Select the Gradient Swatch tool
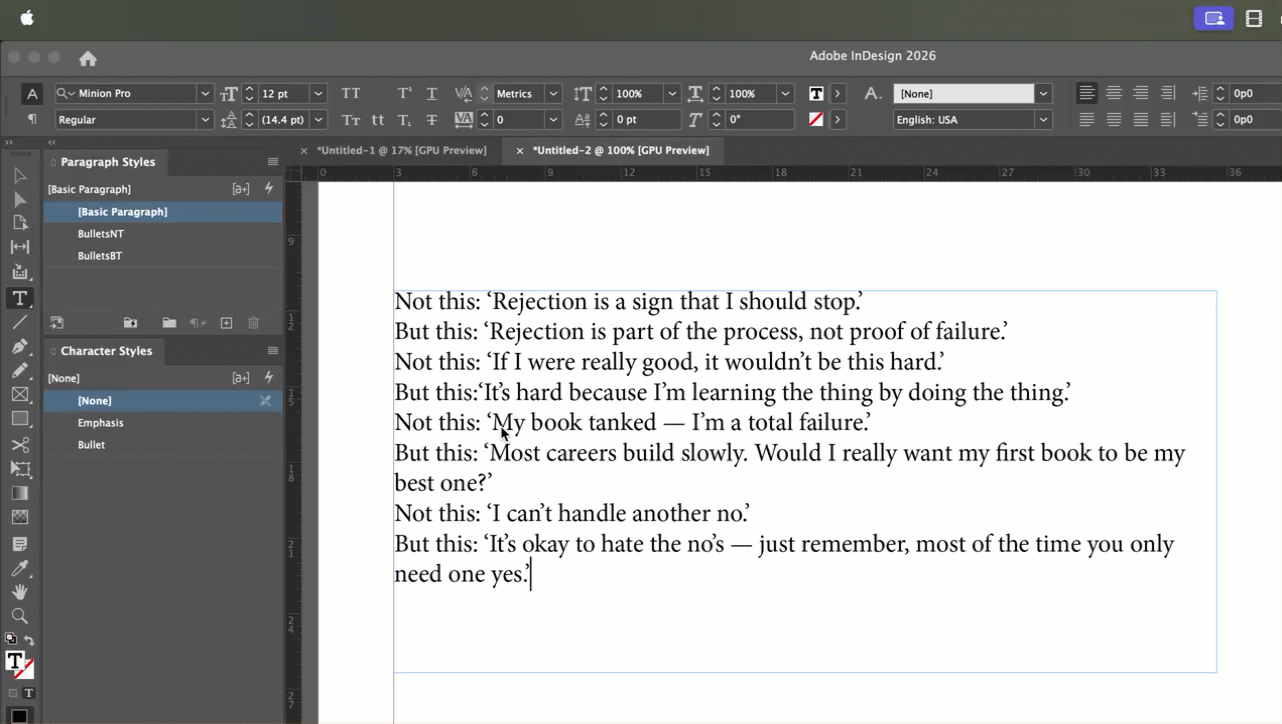The height and width of the screenshot is (724, 1282). (19, 493)
